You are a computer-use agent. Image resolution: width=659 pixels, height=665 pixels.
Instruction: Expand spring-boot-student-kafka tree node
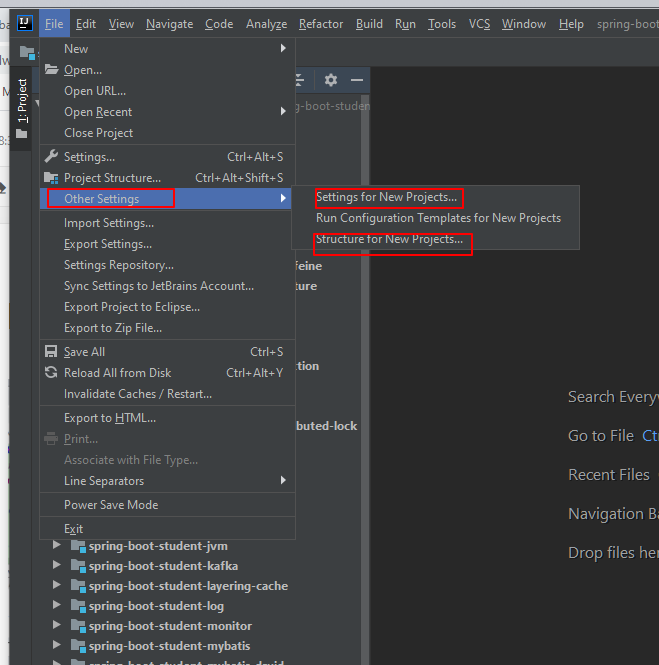pyautogui.click(x=56, y=565)
